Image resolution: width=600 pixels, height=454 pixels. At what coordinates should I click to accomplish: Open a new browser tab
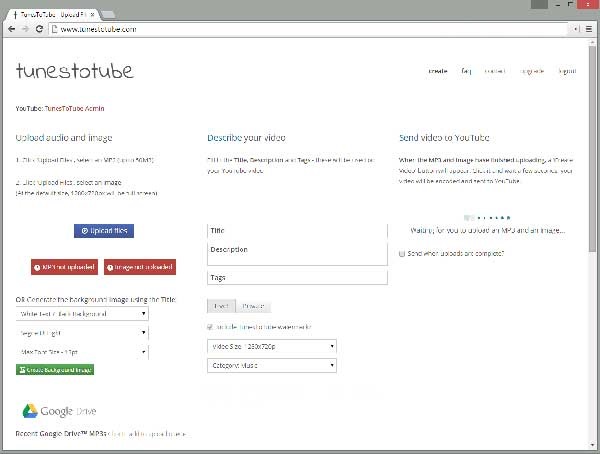tap(108, 15)
